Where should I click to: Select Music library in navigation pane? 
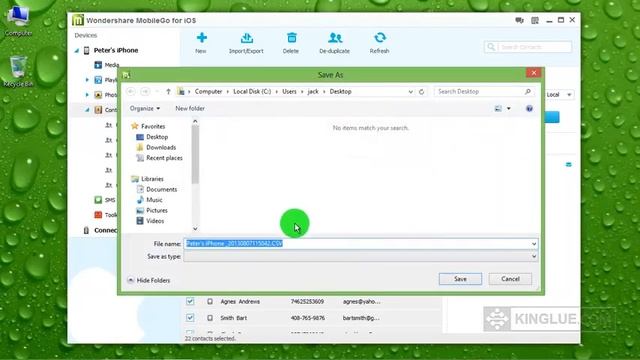pyautogui.click(x=150, y=200)
